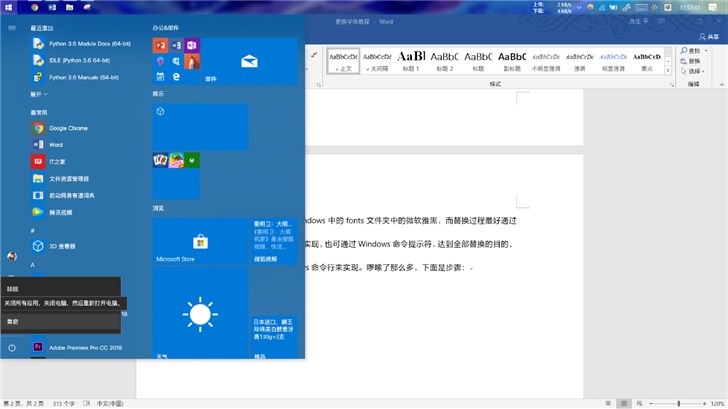Switch to print layout view in status bar
Screen dimensions: 728x409
pos(624,403)
